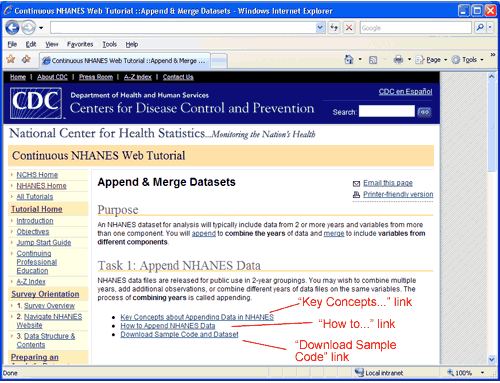Click the Local intranet zone icon
The image size is (500, 383).
[359, 372]
